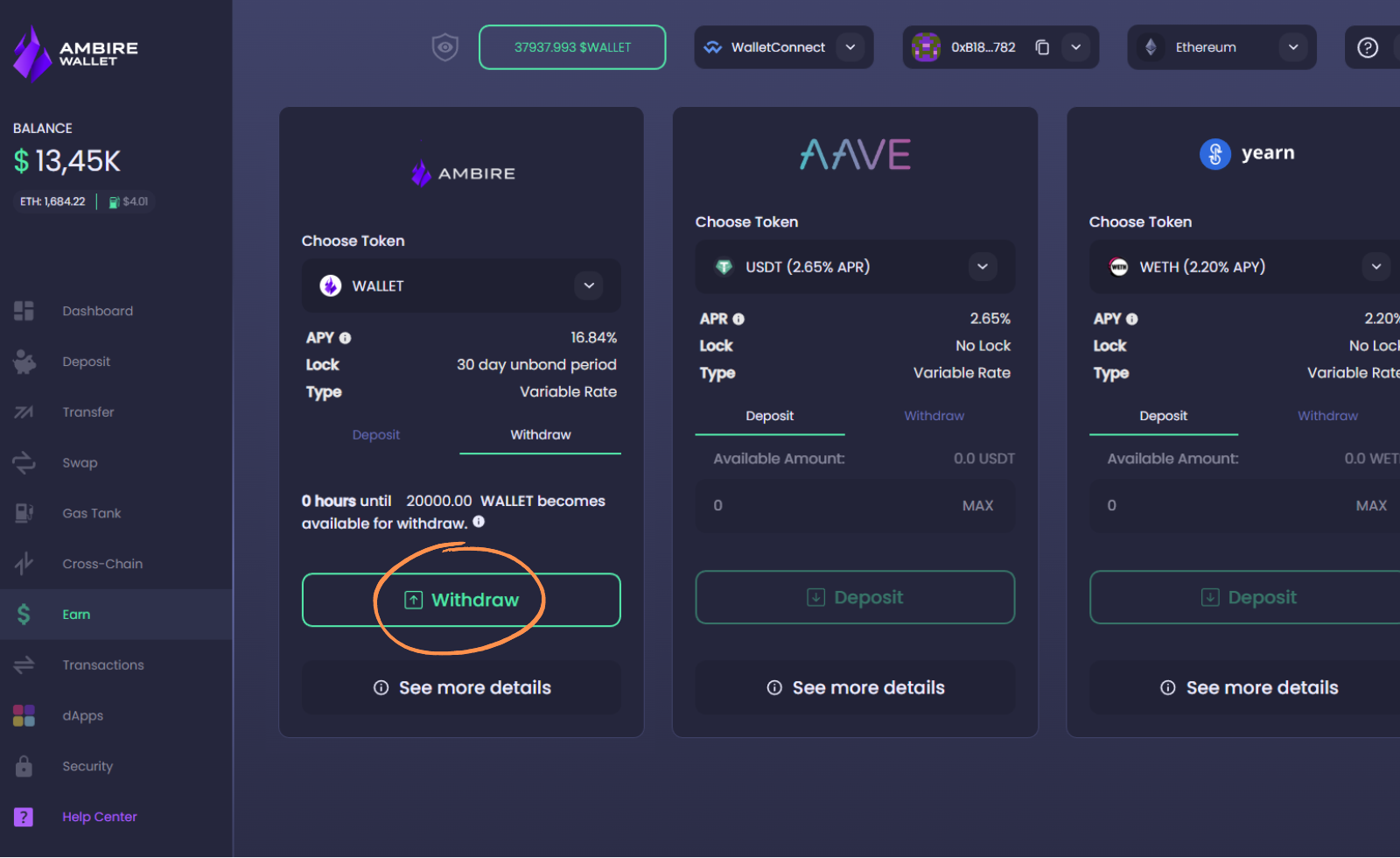Click the Ethereum diamond icon
1400x858 pixels.
1151,47
